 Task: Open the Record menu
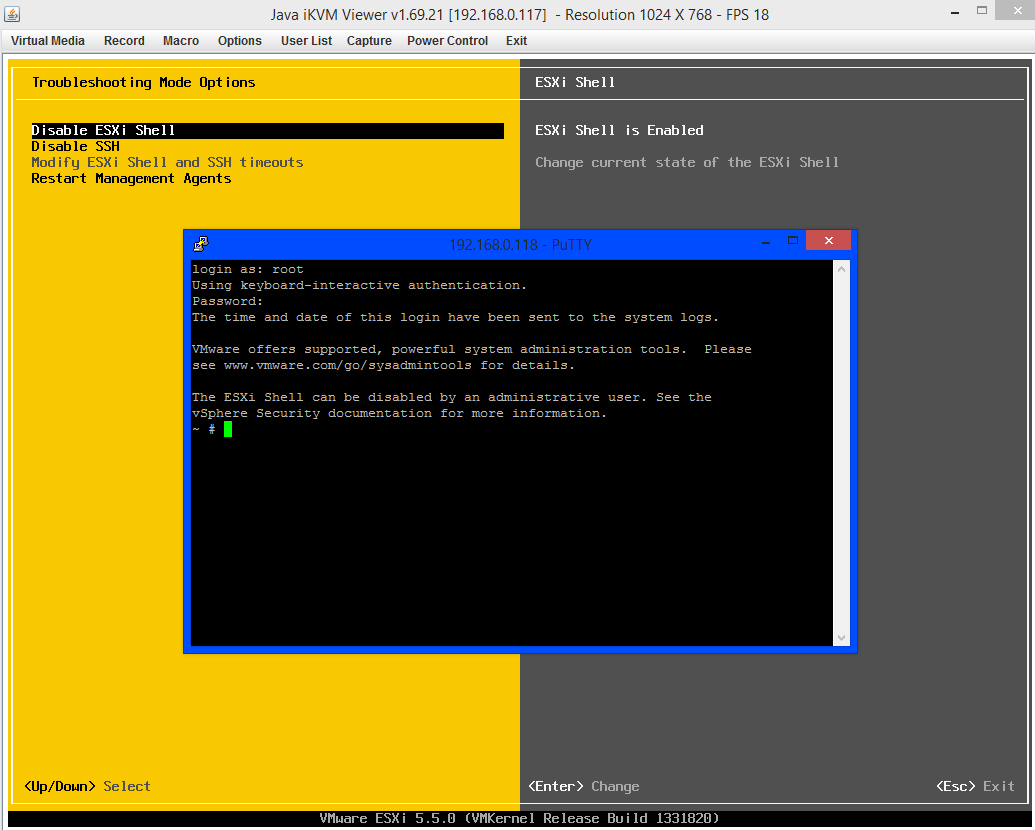(124, 41)
